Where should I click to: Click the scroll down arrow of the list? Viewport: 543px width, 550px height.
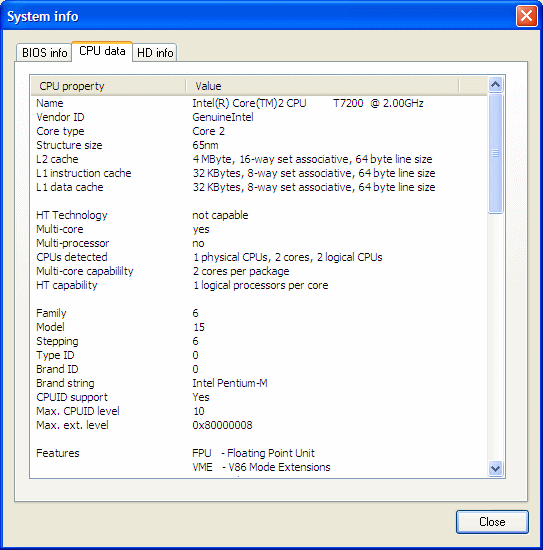(x=495, y=468)
